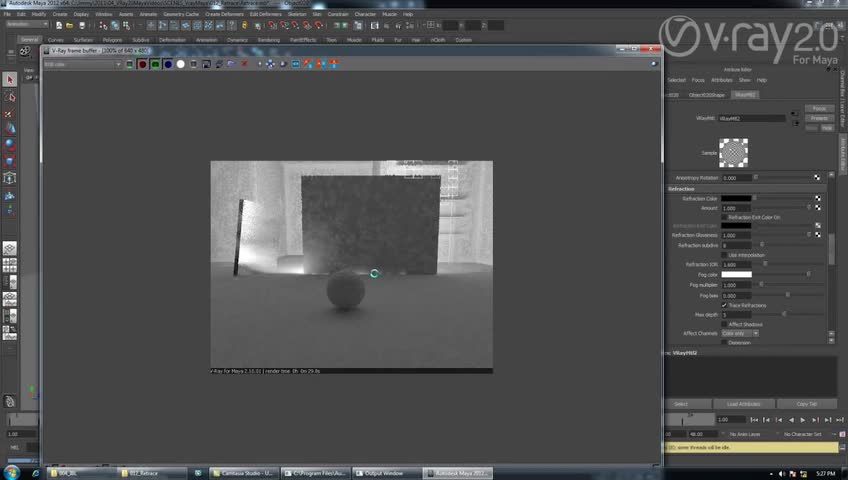
Task: Switch to the Rendering shelf tab
Action: click(268, 40)
